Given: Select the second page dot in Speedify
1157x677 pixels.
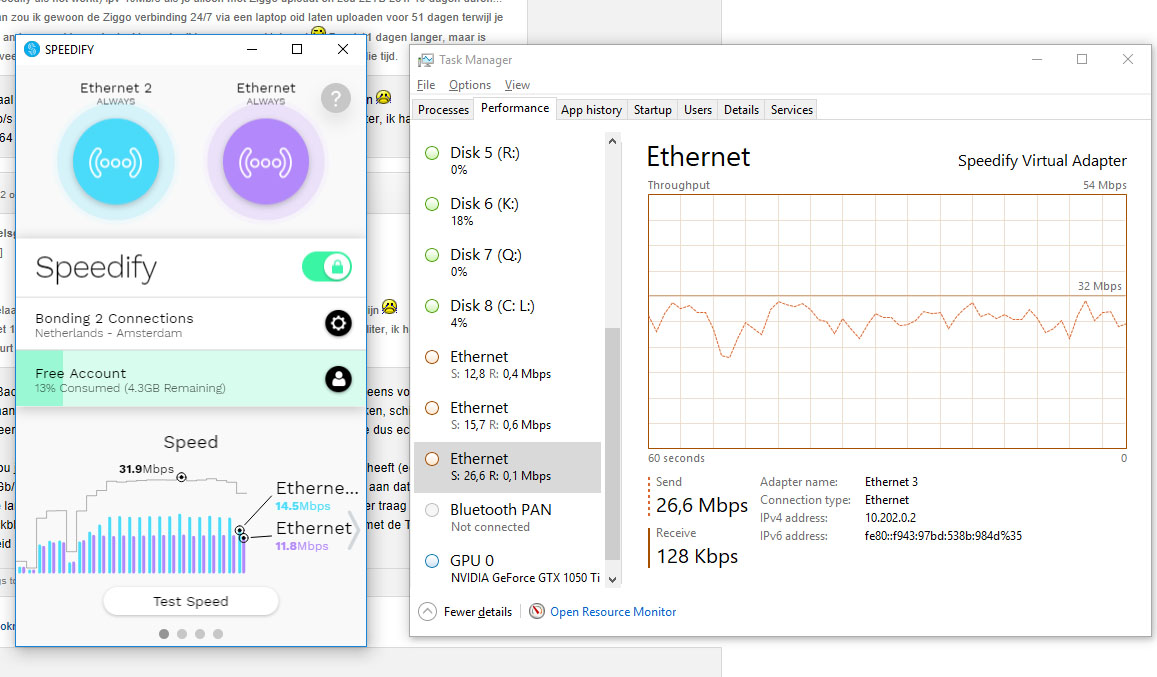Looking at the screenshot, I should click(x=182, y=633).
